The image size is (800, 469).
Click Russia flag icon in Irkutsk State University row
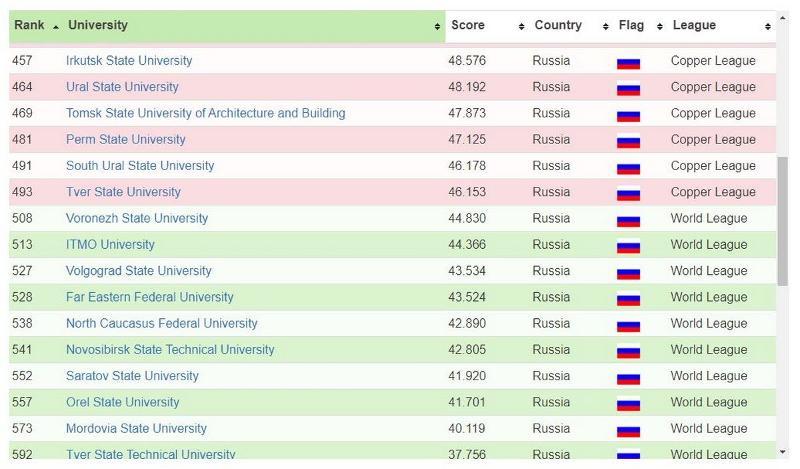[x=628, y=62]
